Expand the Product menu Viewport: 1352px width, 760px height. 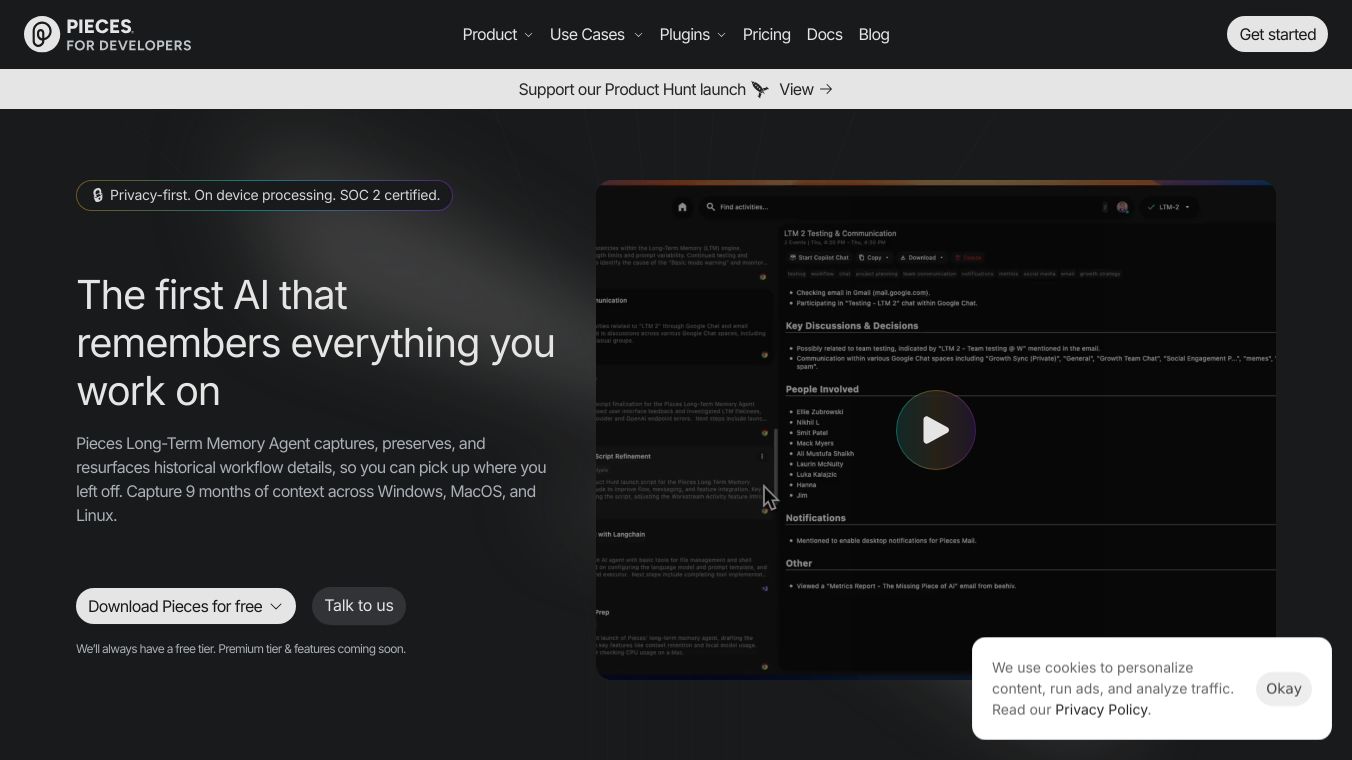[x=497, y=34]
